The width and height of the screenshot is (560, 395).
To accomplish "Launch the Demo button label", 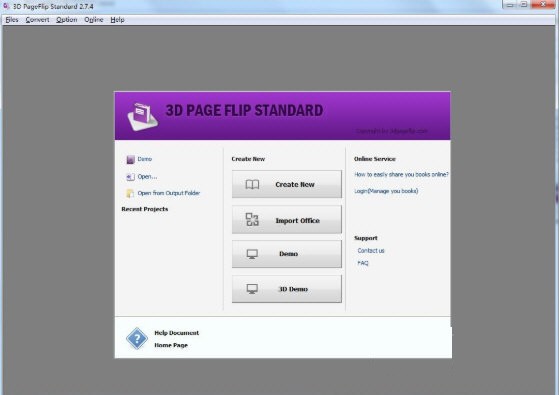I will pos(288,254).
